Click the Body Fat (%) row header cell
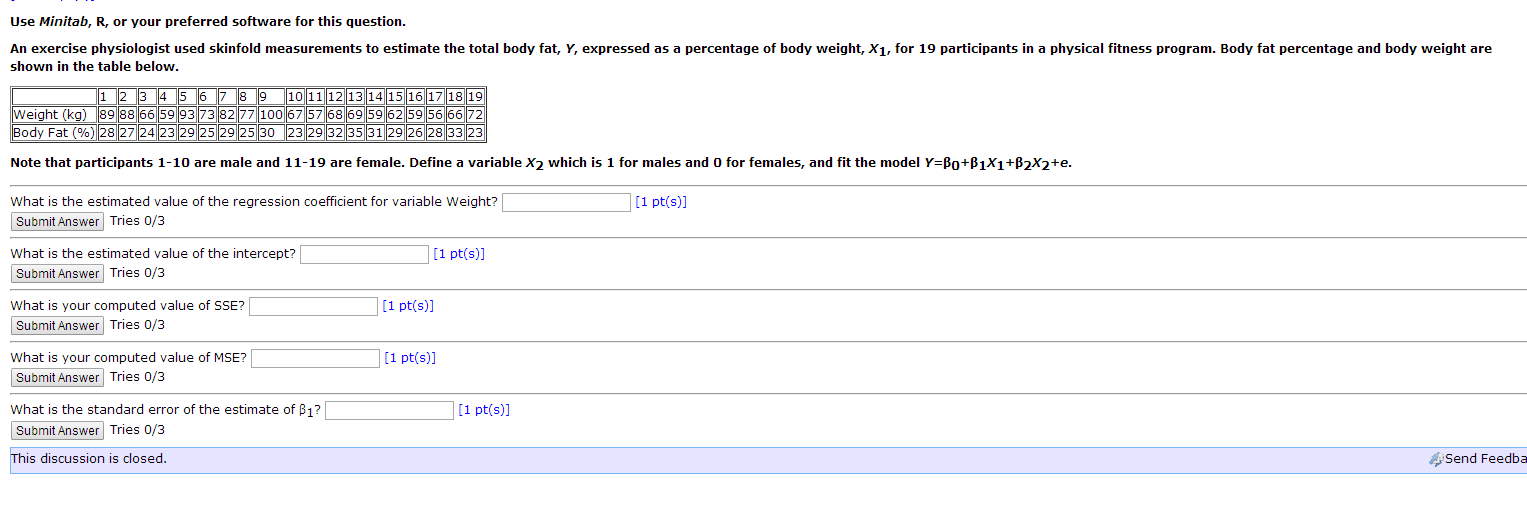The image size is (1527, 517). 53,133
